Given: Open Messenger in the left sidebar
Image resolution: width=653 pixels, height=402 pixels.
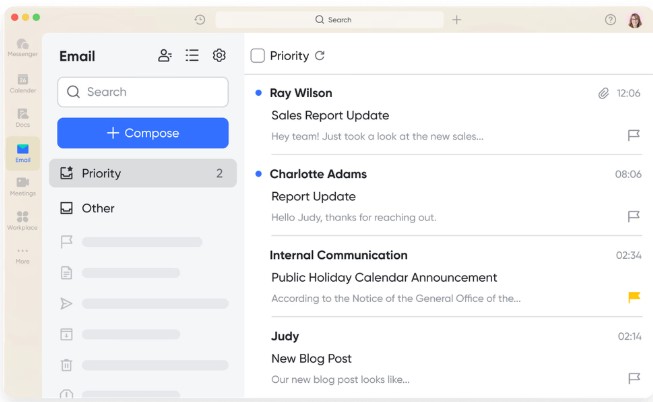Looking at the screenshot, I should pyautogui.click(x=22, y=48).
